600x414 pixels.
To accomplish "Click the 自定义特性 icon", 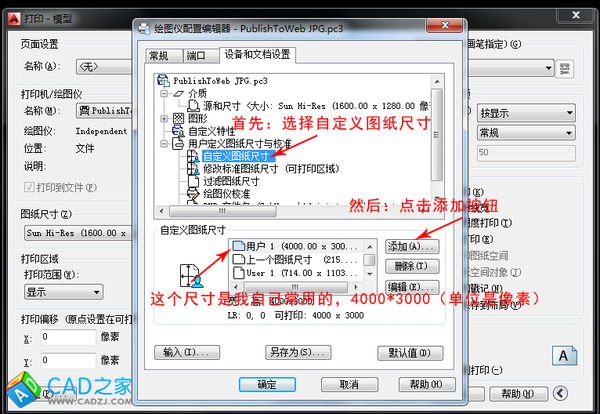I will point(178,131).
